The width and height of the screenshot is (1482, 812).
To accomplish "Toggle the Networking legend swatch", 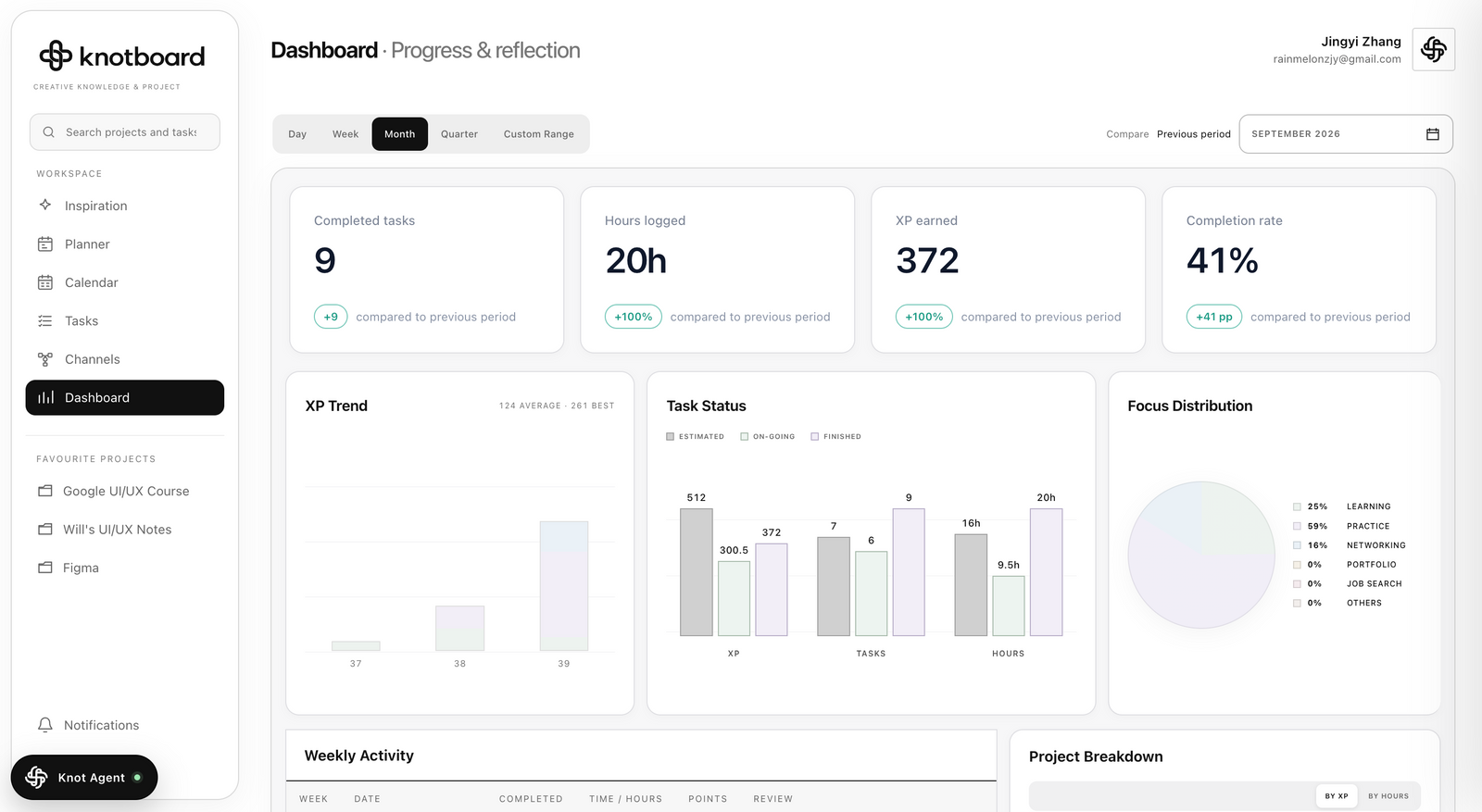I will pyautogui.click(x=1297, y=545).
